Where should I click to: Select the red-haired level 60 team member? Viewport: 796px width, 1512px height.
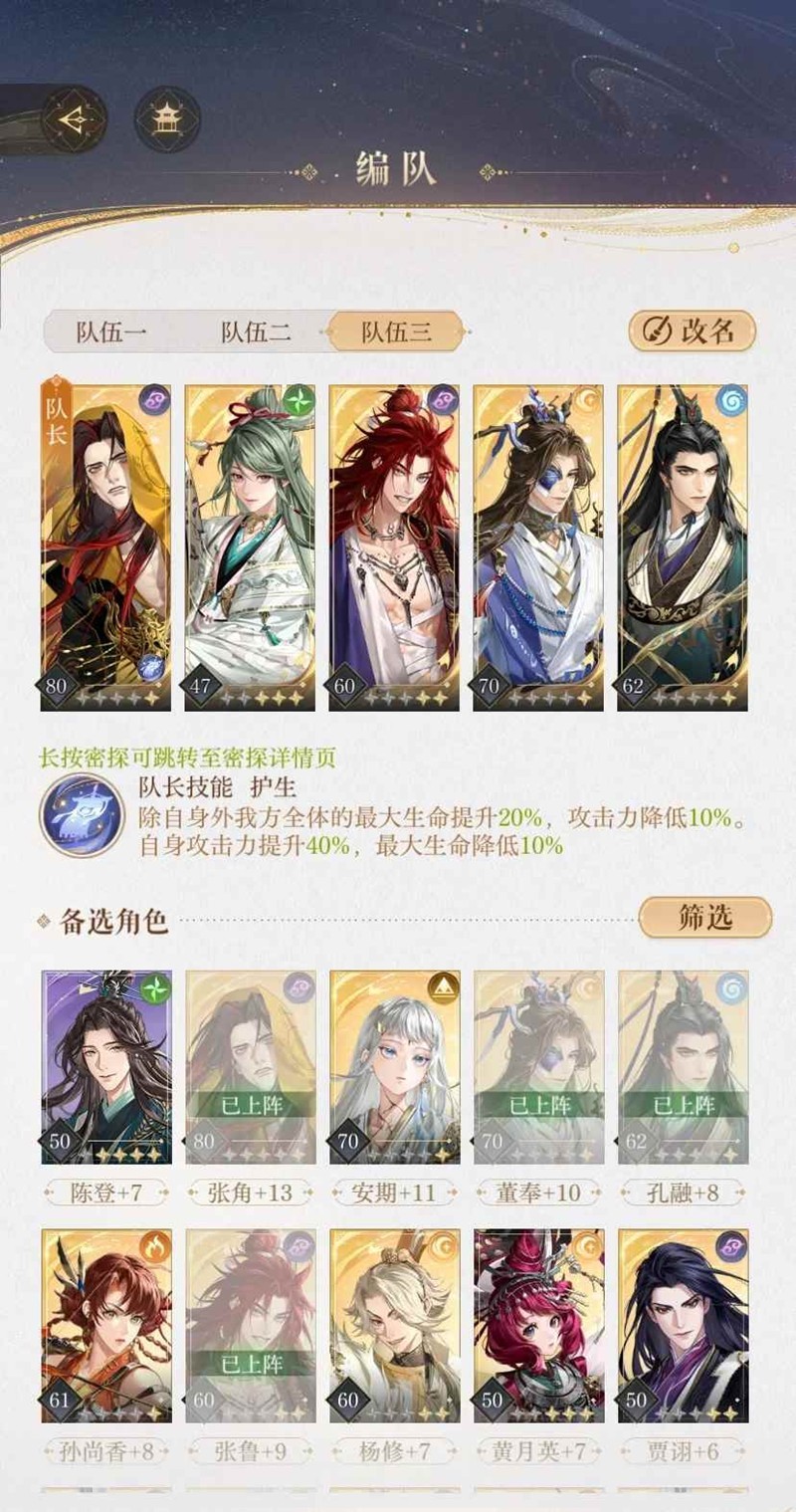tap(394, 547)
